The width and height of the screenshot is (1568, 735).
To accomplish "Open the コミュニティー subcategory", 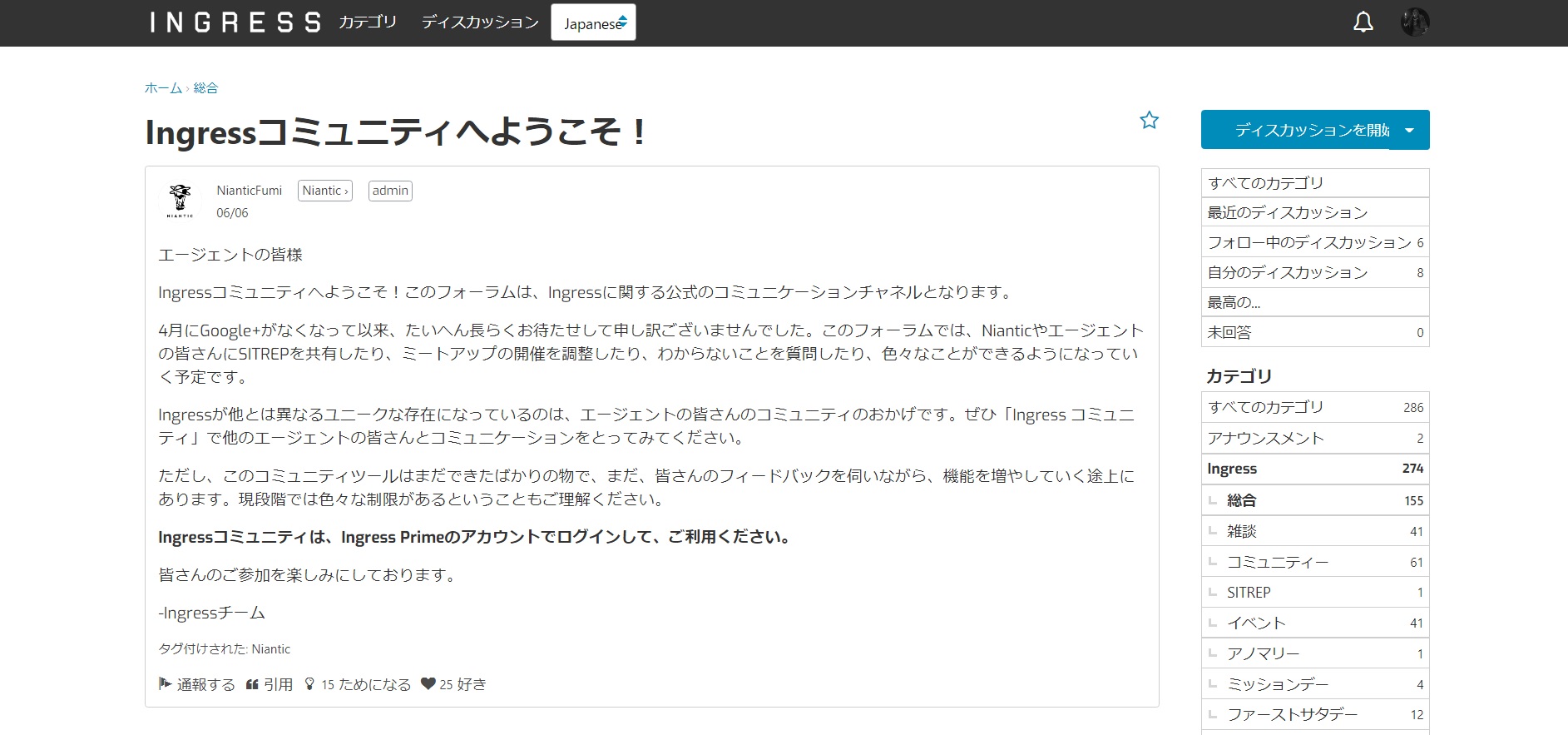I will pyautogui.click(x=1315, y=562).
